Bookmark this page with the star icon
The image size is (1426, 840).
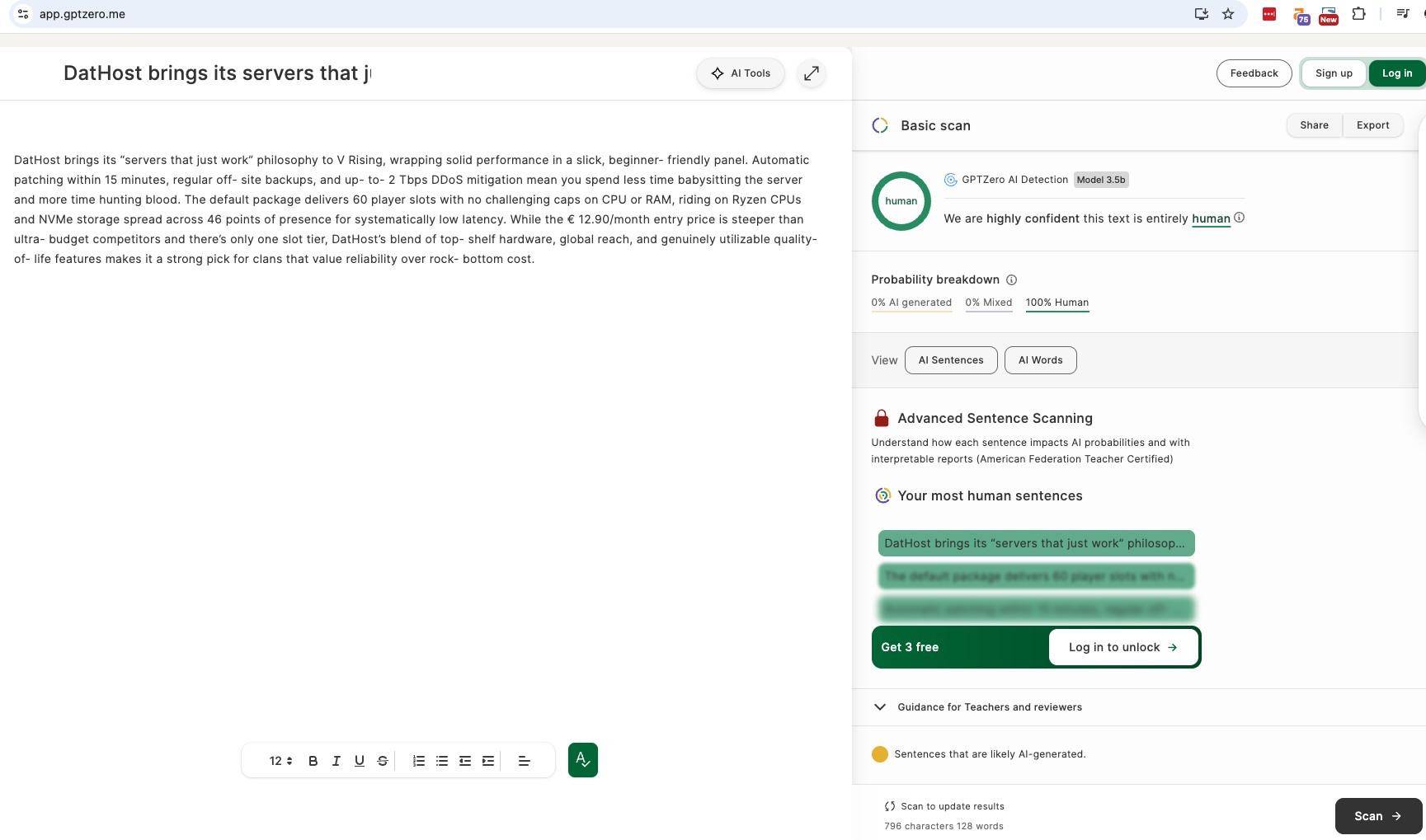click(1228, 14)
